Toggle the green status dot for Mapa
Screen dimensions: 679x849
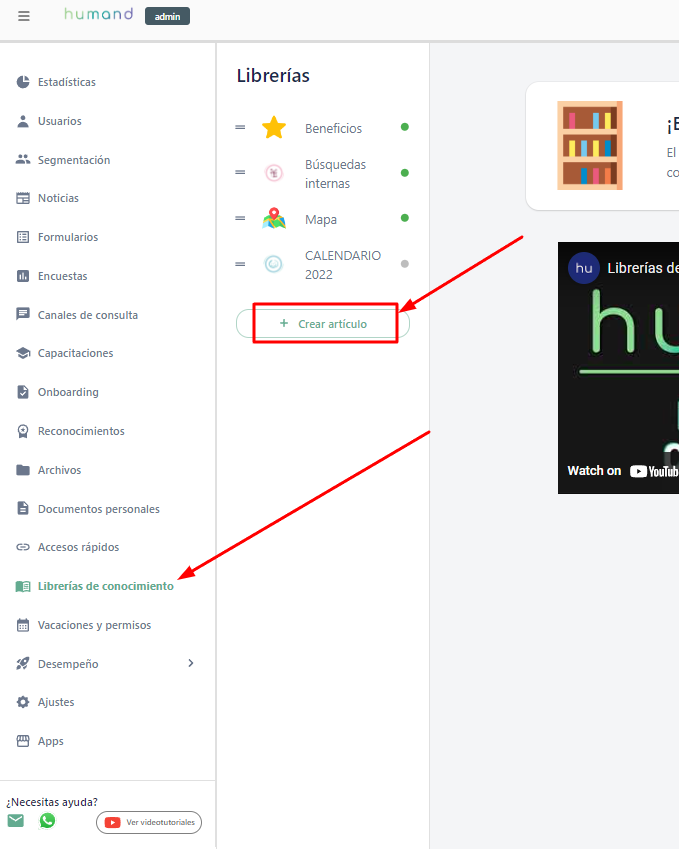pos(405,218)
